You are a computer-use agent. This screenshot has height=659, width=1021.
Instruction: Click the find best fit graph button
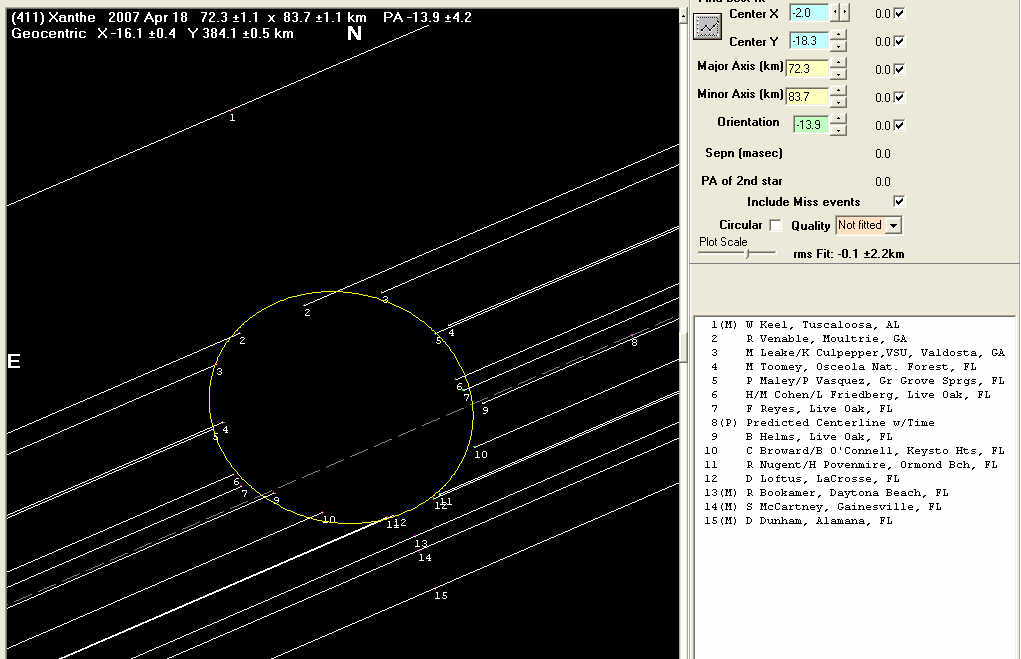pos(707,27)
